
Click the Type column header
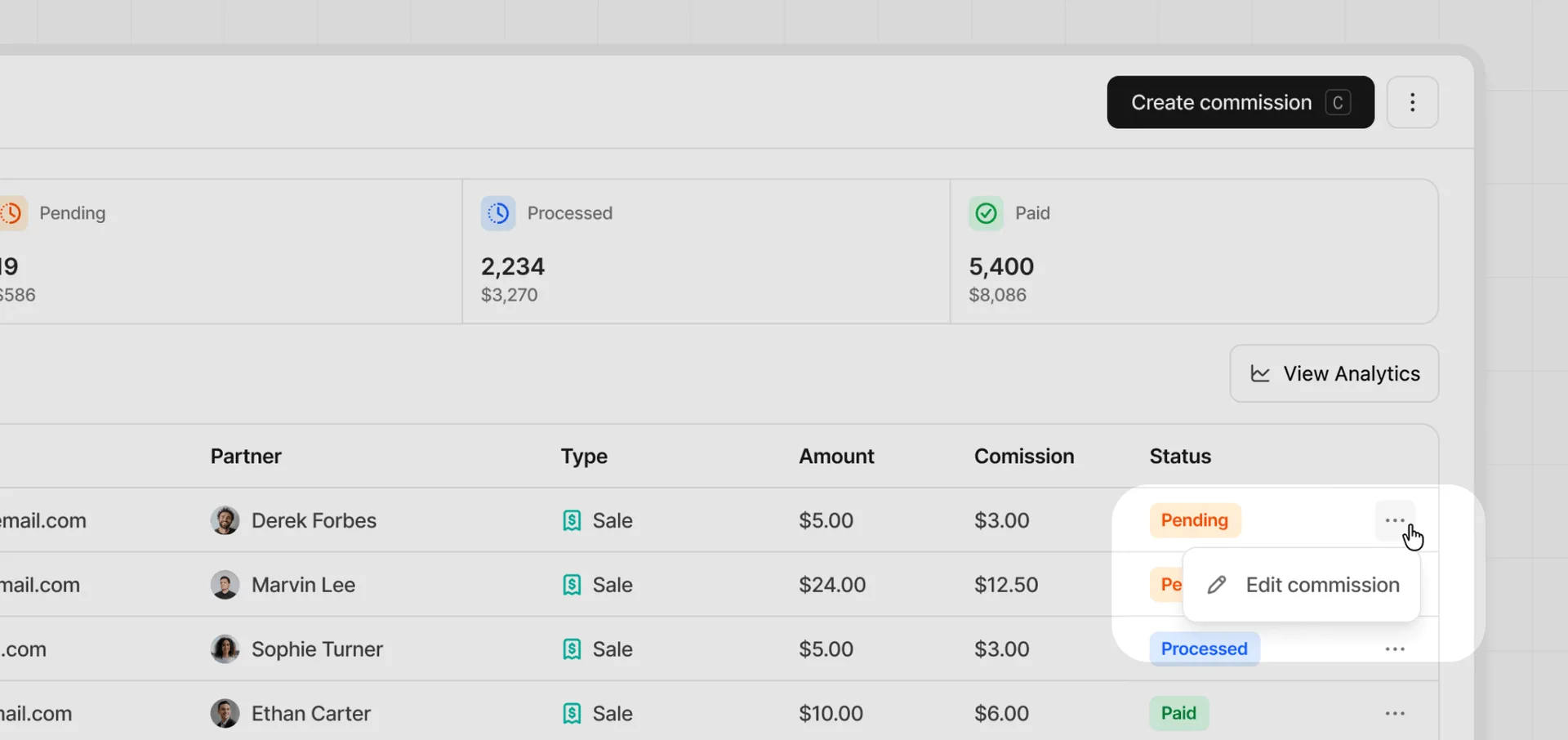click(x=584, y=456)
